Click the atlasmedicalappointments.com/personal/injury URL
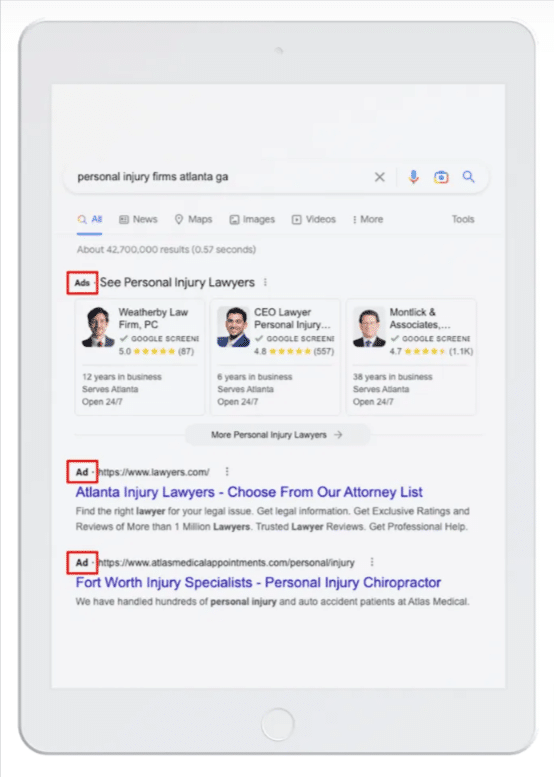The width and height of the screenshot is (554, 777). pos(226,562)
